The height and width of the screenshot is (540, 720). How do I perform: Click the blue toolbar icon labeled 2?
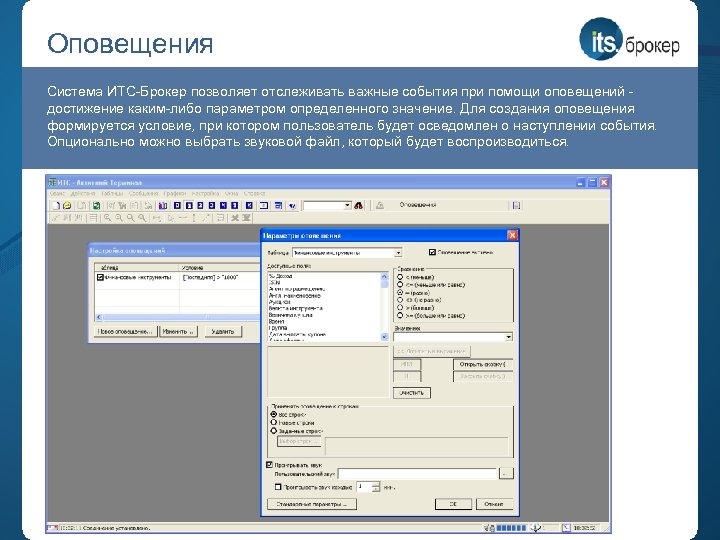201,206
